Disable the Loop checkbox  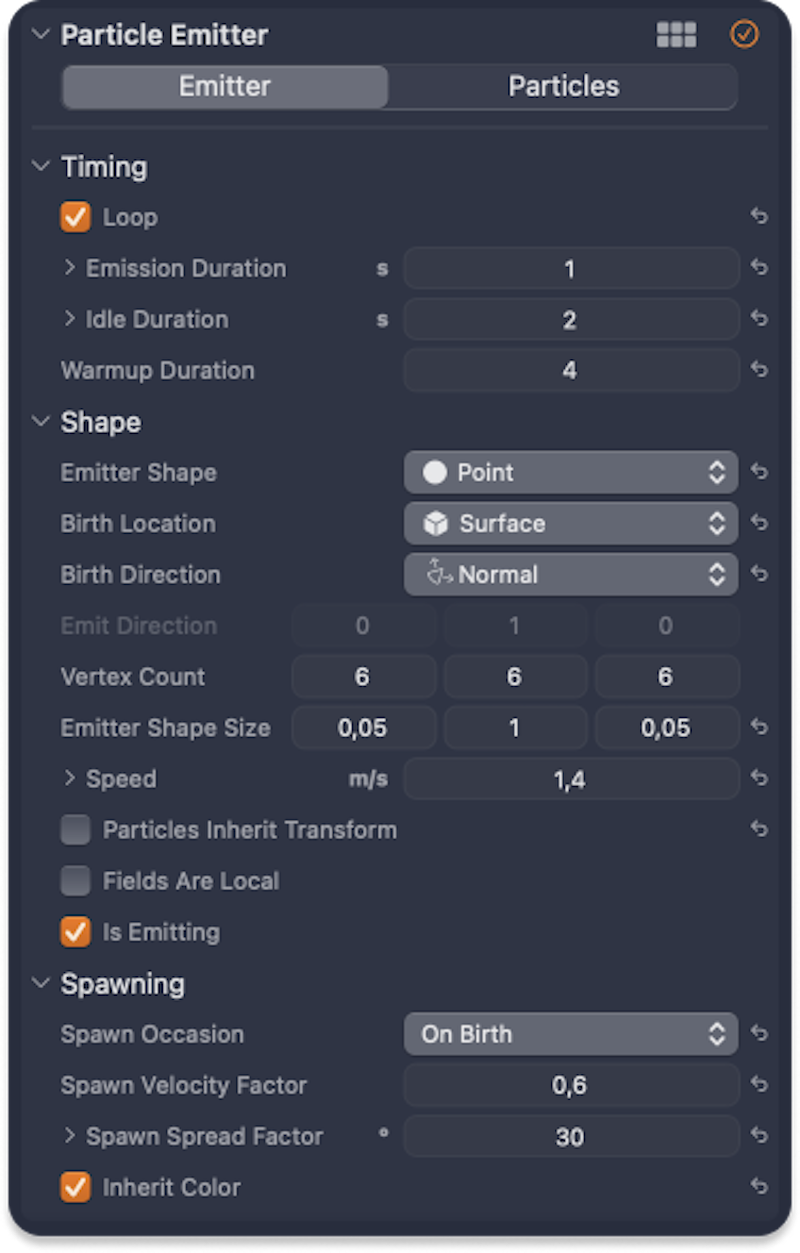point(74,217)
